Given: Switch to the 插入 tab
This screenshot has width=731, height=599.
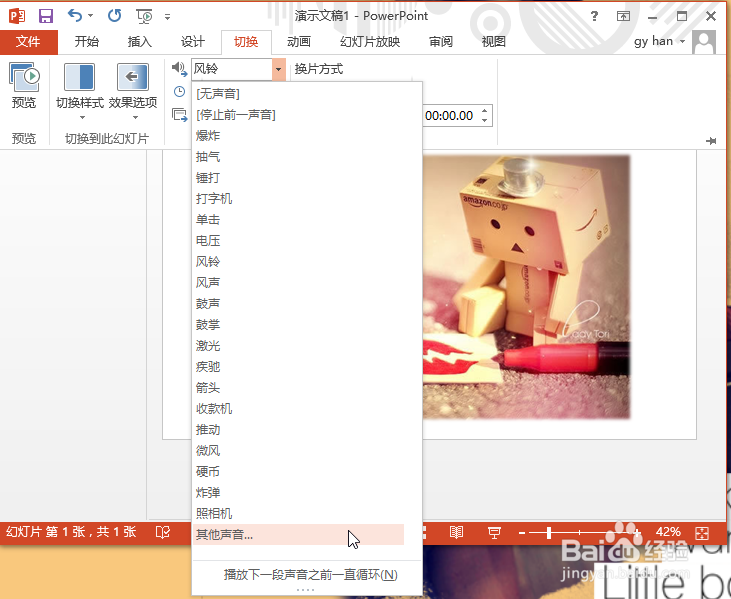Looking at the screenshot, I should (x=139, y=42).
